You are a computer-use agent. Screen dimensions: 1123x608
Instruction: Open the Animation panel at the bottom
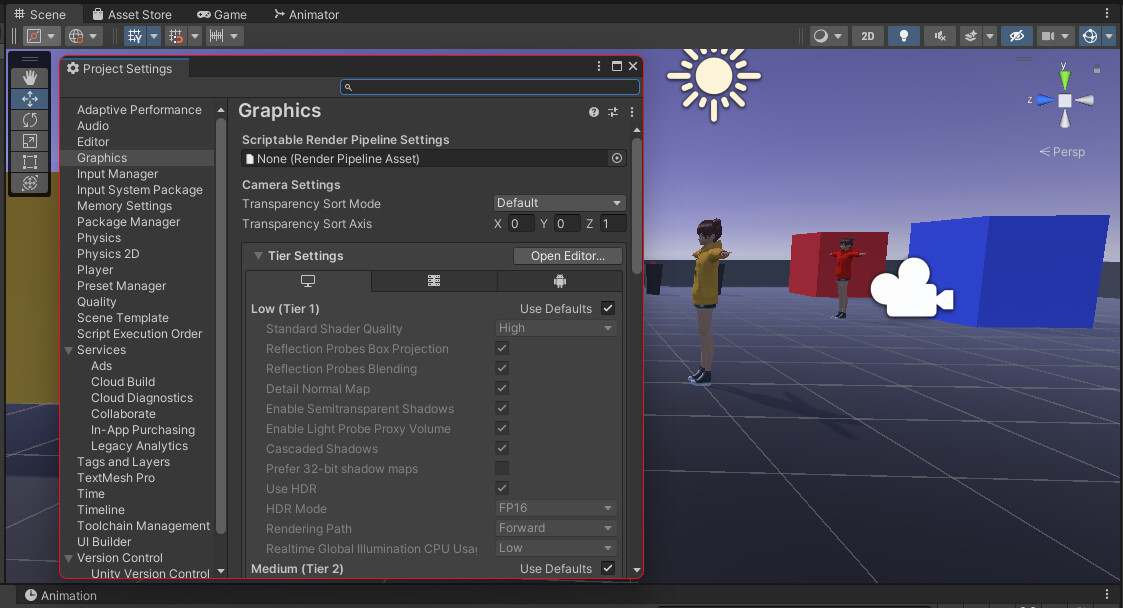point(62,595)
